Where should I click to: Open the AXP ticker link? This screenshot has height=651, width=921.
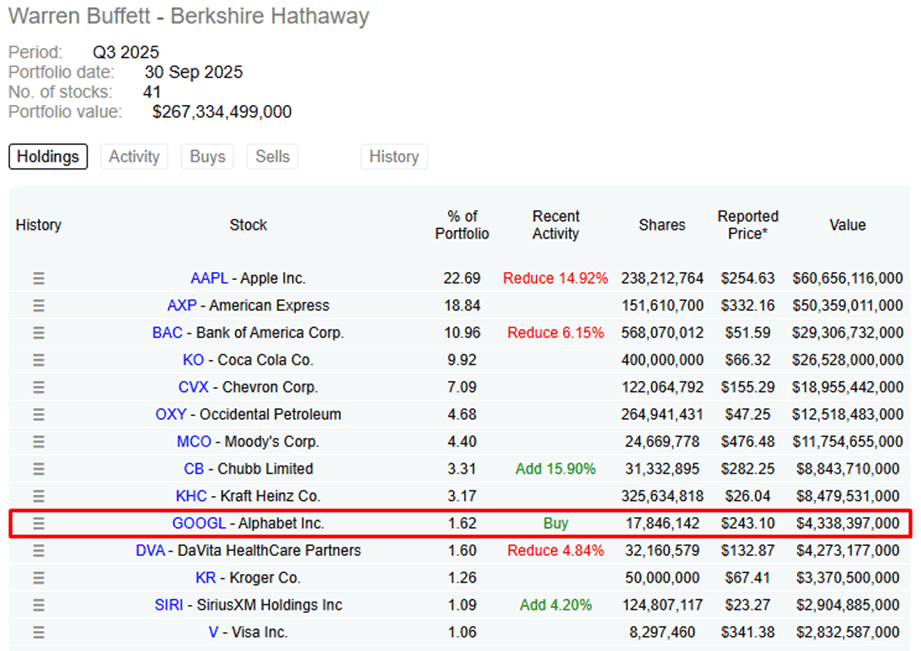(181, 306)
